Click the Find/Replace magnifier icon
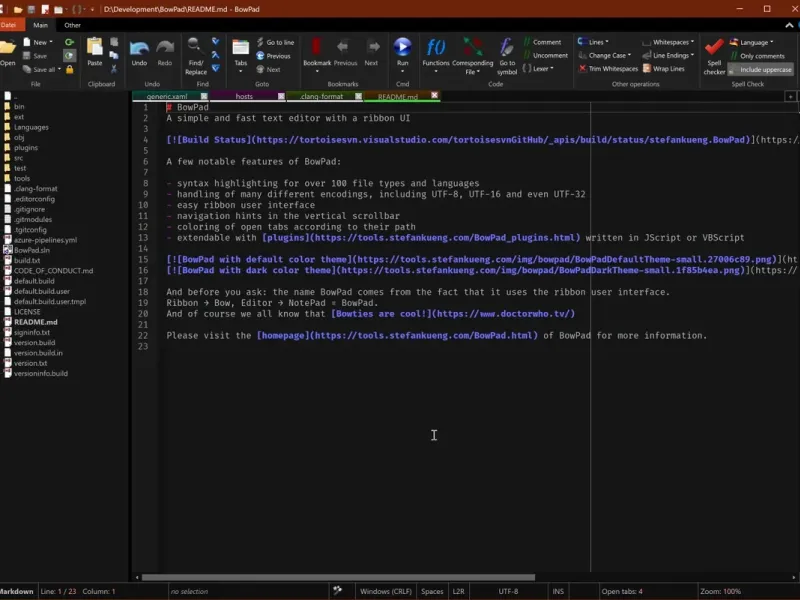 pyautogui.click(x=195, y=47)
